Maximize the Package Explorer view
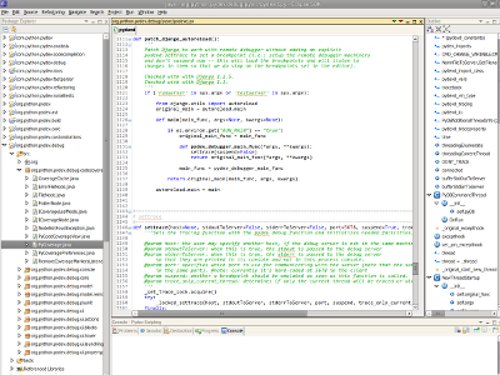The width and height of the screenshot is (500, 375). [x=100, y=21]
